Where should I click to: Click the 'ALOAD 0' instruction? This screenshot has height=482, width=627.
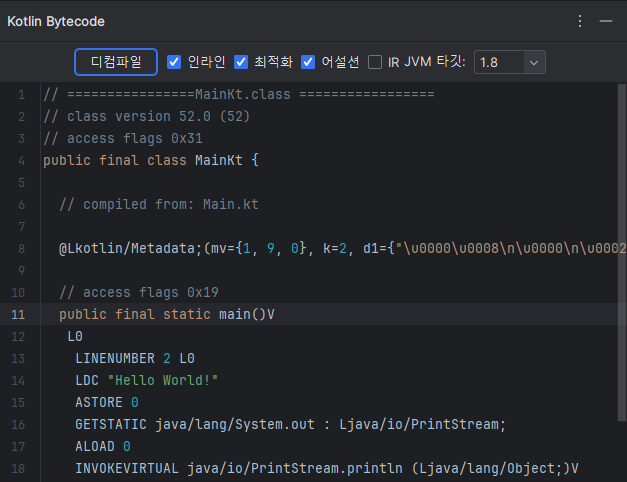[x=103, y=446]
